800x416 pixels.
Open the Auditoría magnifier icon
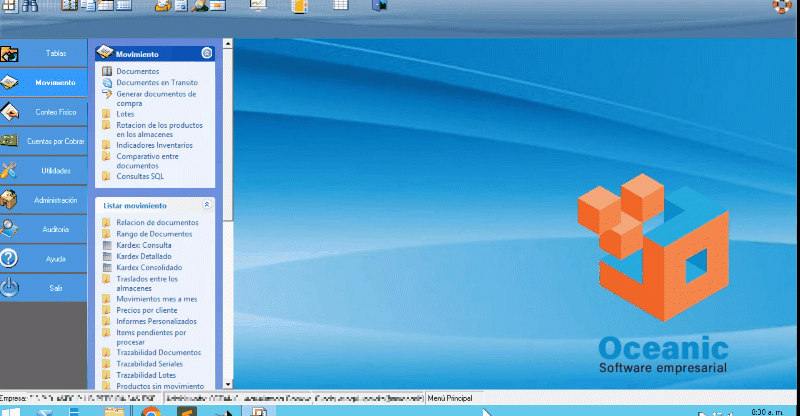coord(10,228)
